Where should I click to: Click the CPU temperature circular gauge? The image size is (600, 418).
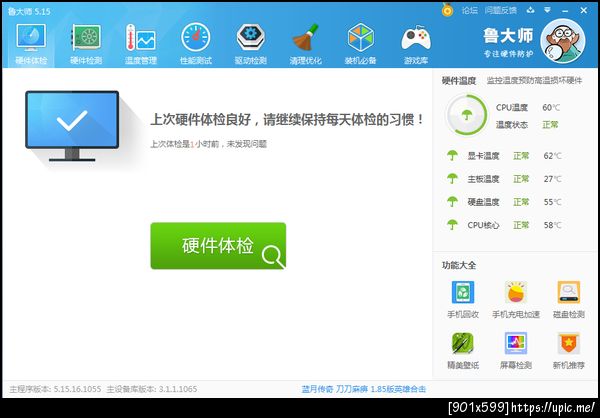pos(466,115)
